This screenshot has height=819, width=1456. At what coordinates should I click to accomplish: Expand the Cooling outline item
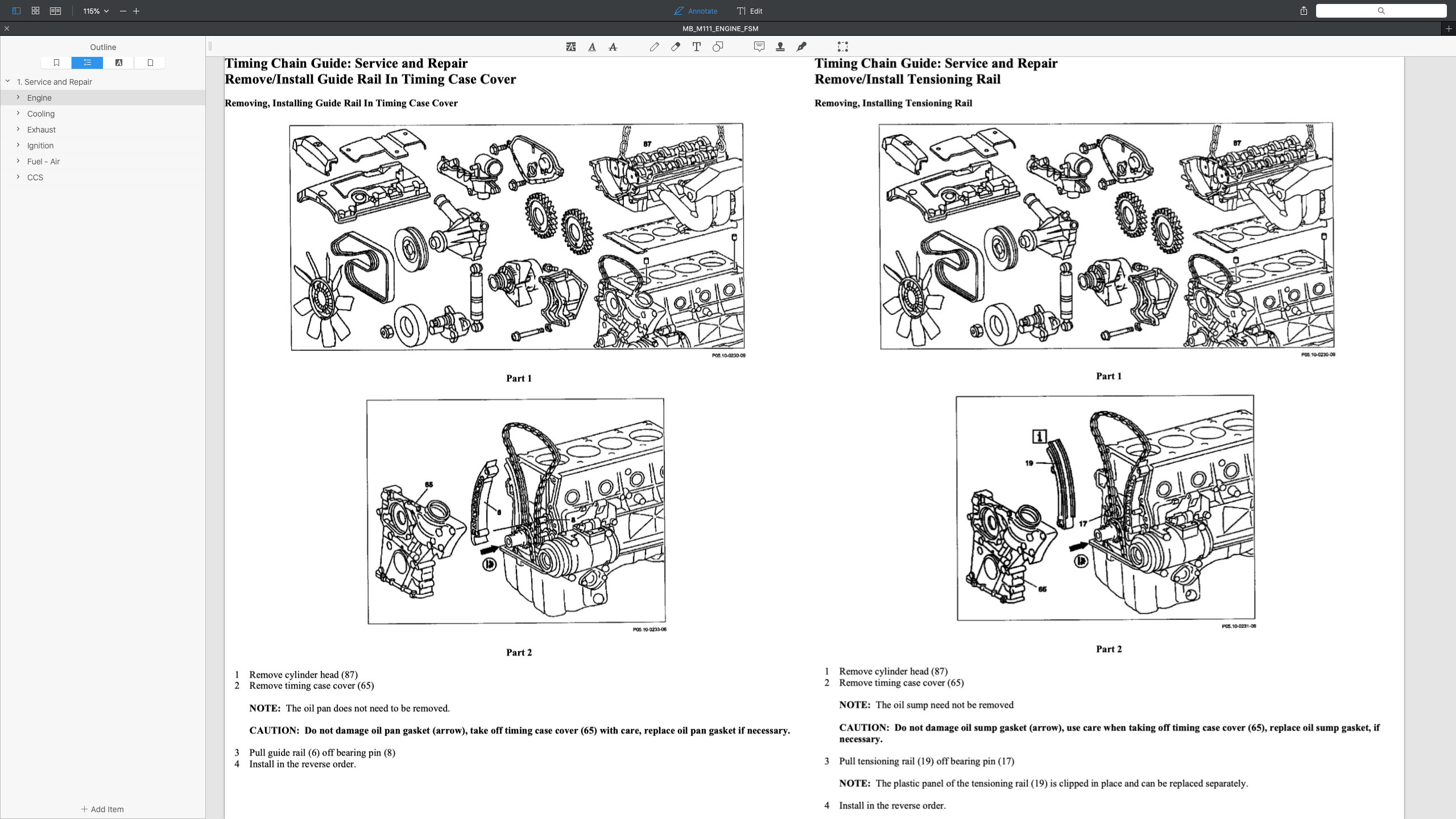point(18,113)
